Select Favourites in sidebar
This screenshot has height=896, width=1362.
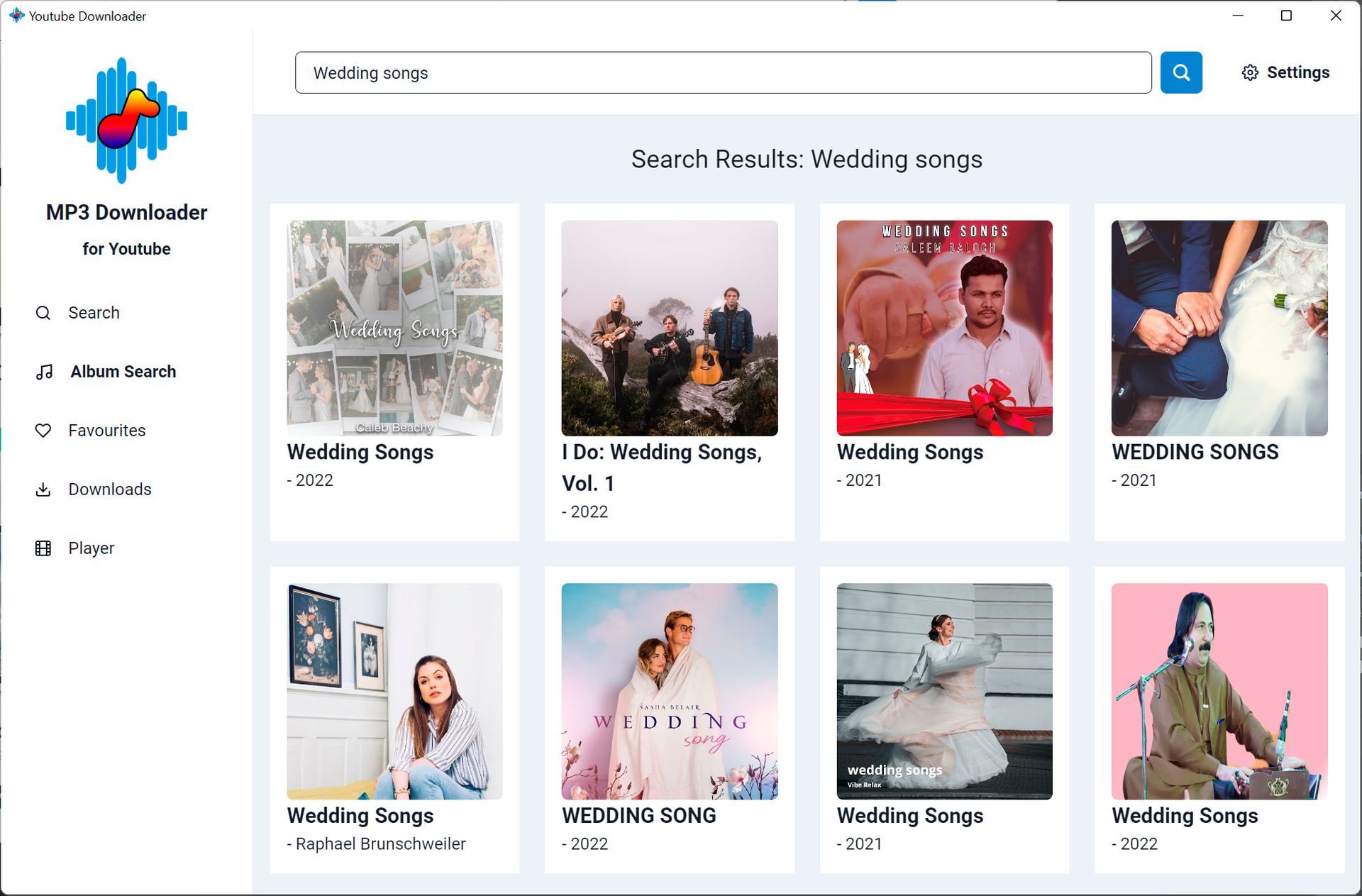point(107,431)
